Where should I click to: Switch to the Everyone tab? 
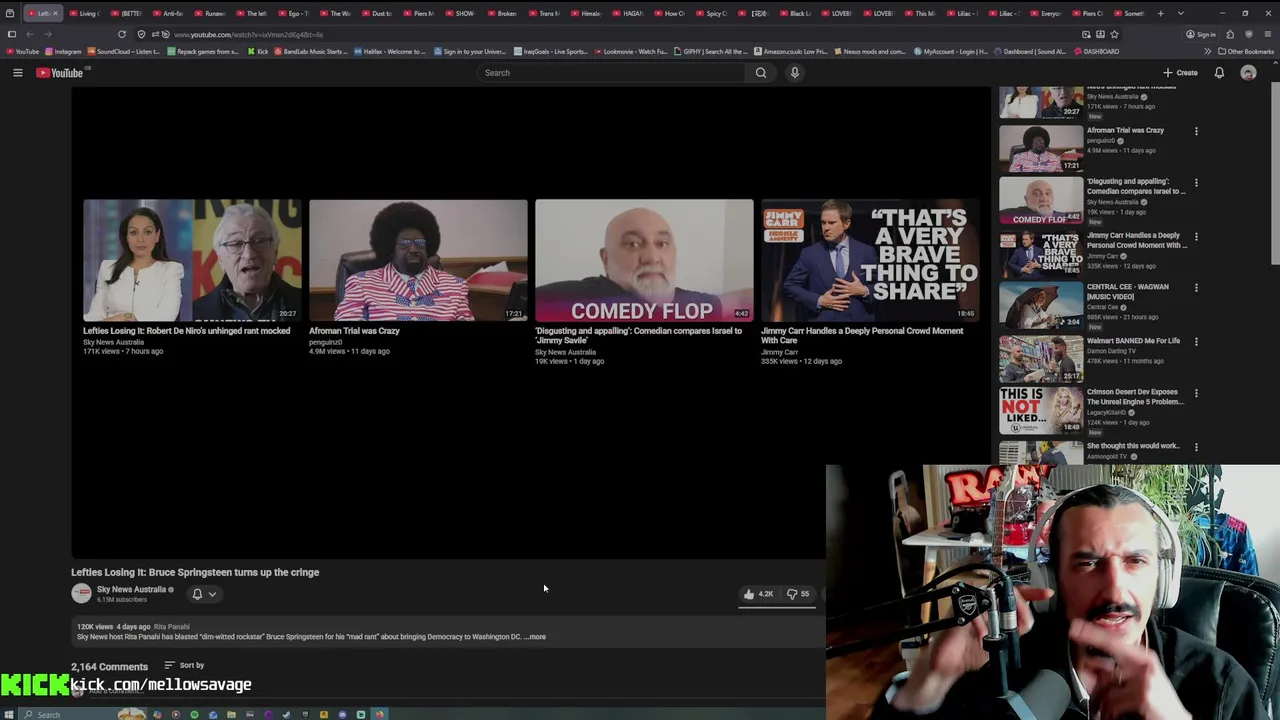(1045, 13)
